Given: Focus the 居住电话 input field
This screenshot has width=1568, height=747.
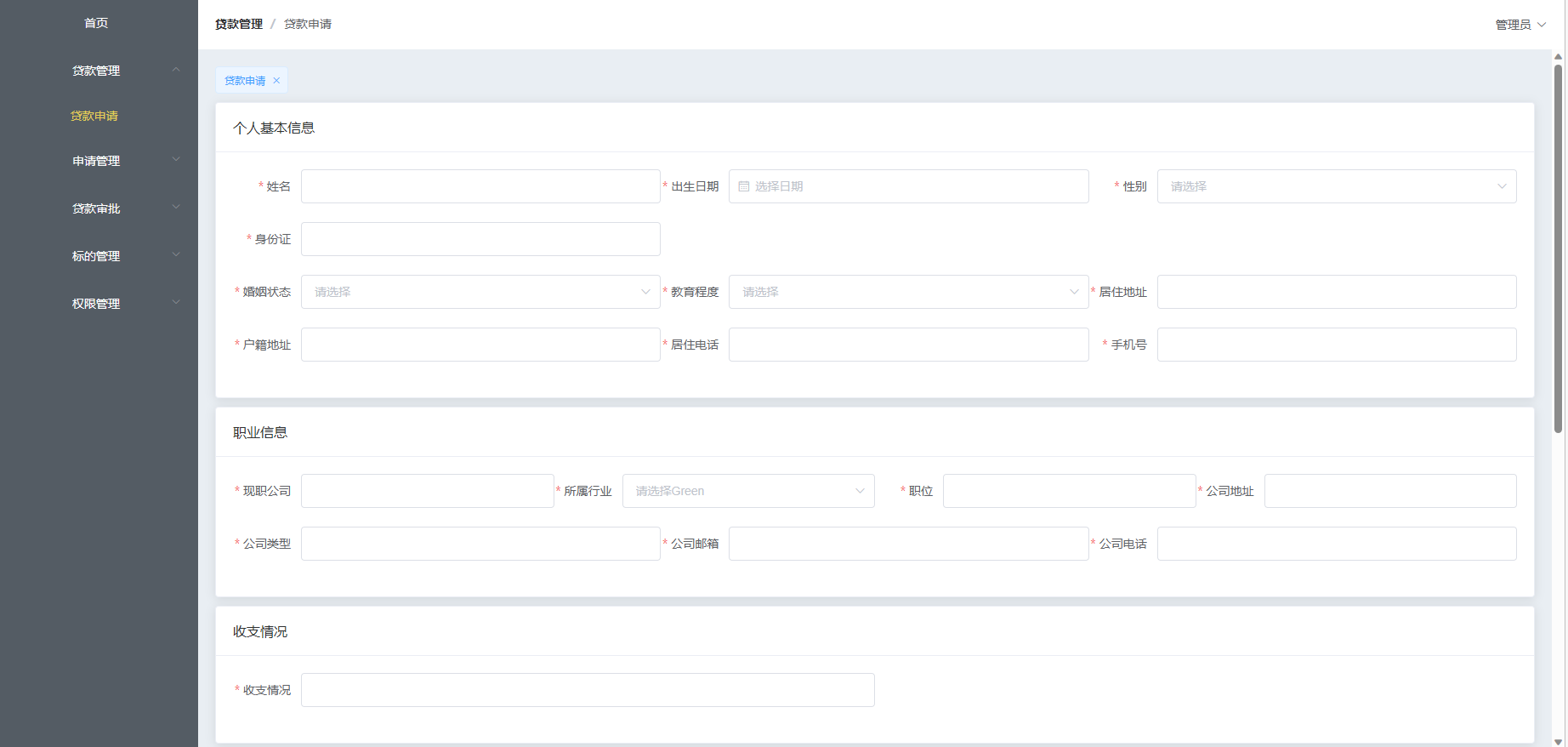Looking at the screenshot, I should pyautogui.click(x=908, y=345).
